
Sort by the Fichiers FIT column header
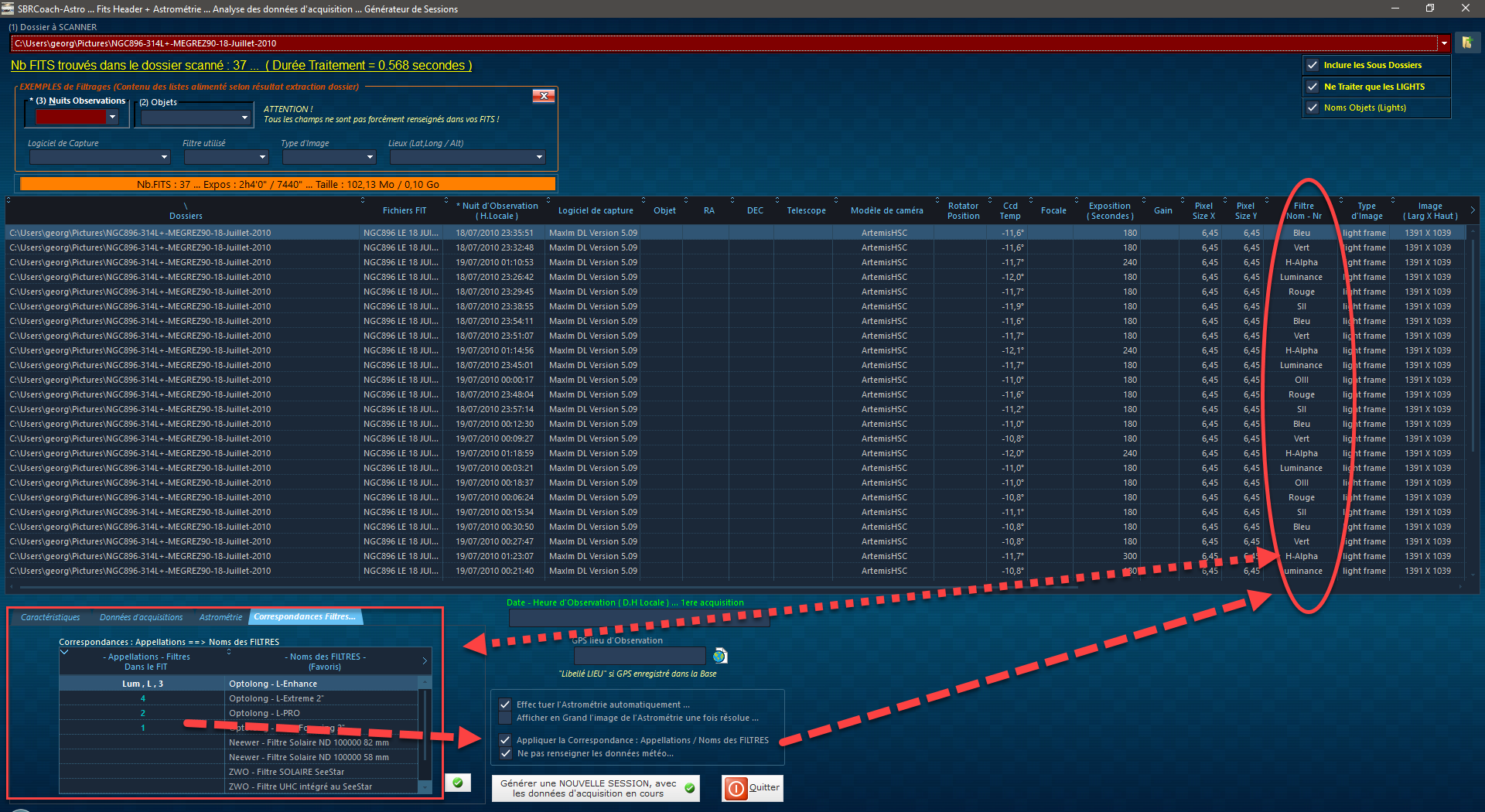tap(404, 210)
